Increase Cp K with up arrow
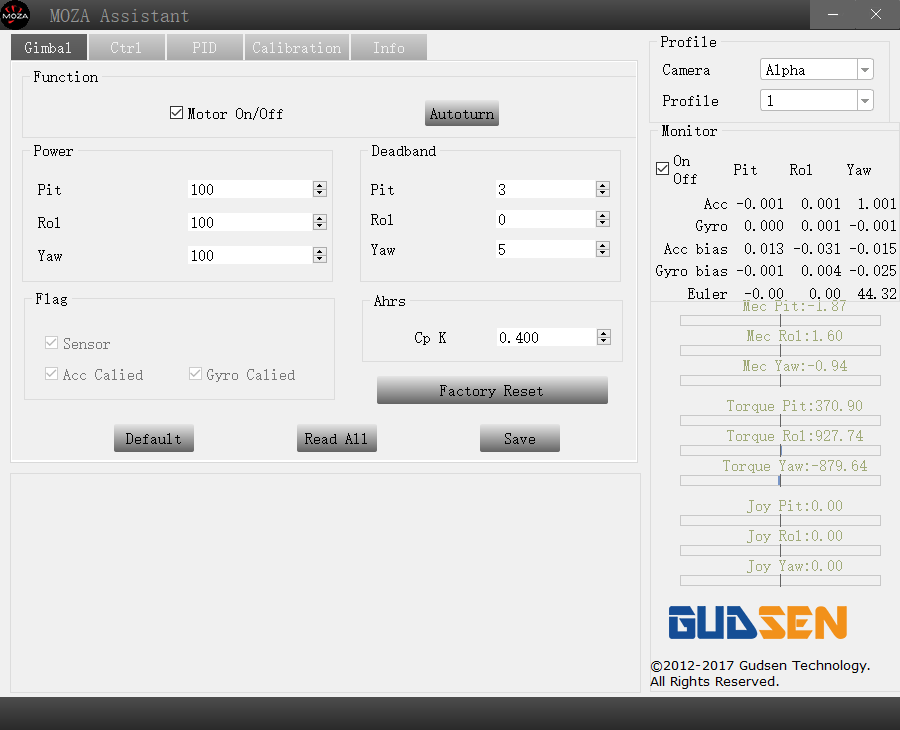Image resolution: width=900 pixels, height=730 pixels. click(x=603, y=332)
